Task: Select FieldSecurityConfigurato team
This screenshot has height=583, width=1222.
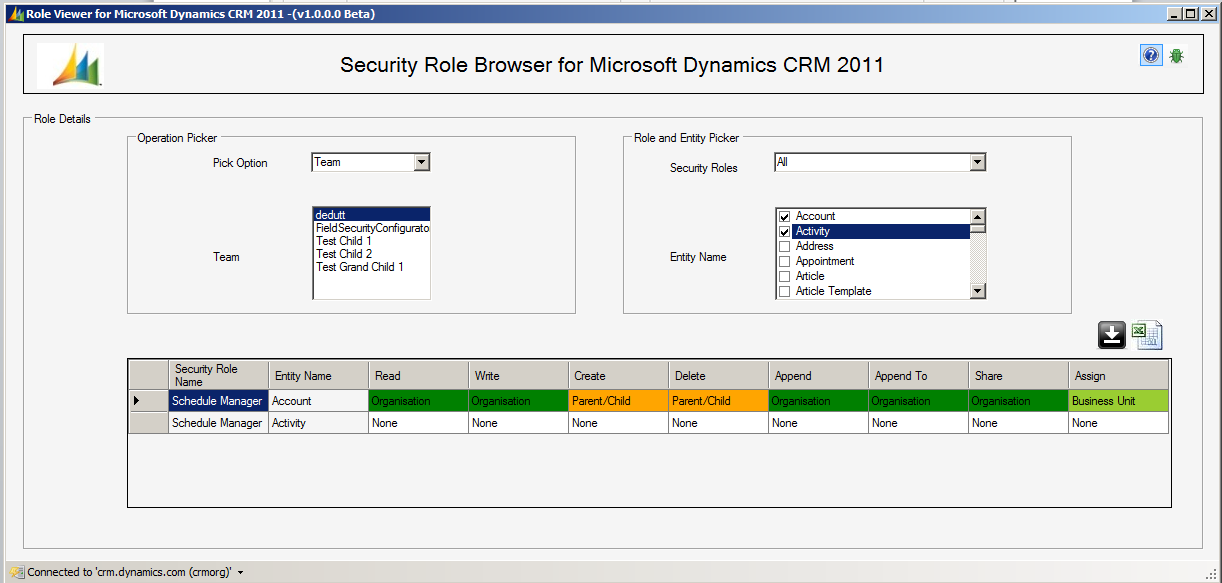Action: tap(371, 228)
